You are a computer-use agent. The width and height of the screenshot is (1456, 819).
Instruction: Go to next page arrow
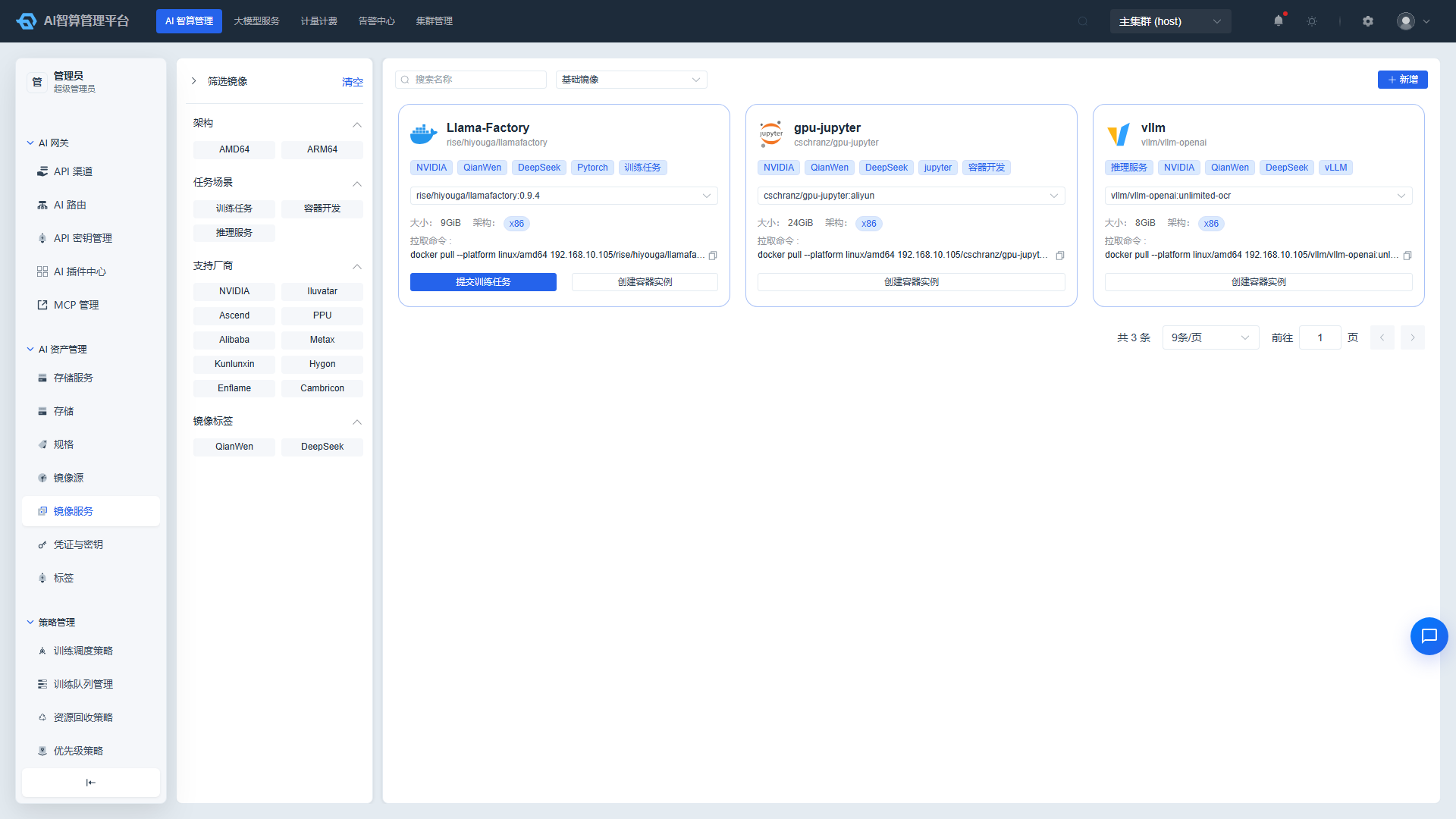click(x=1413, y=337)
